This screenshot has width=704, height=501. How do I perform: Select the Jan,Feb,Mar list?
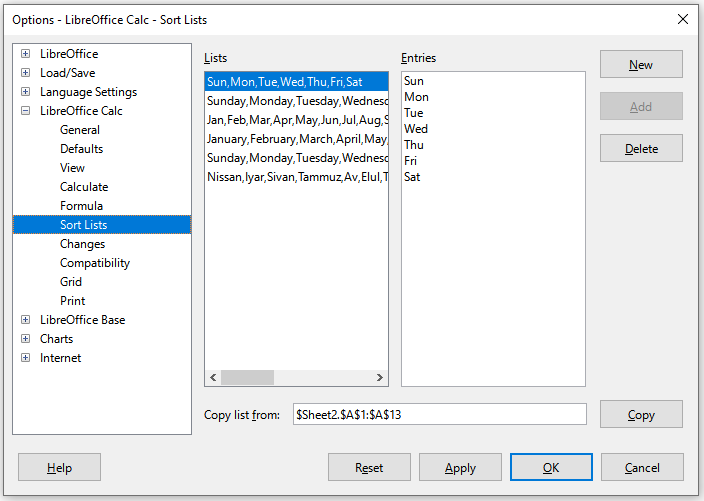pos(296,120)
